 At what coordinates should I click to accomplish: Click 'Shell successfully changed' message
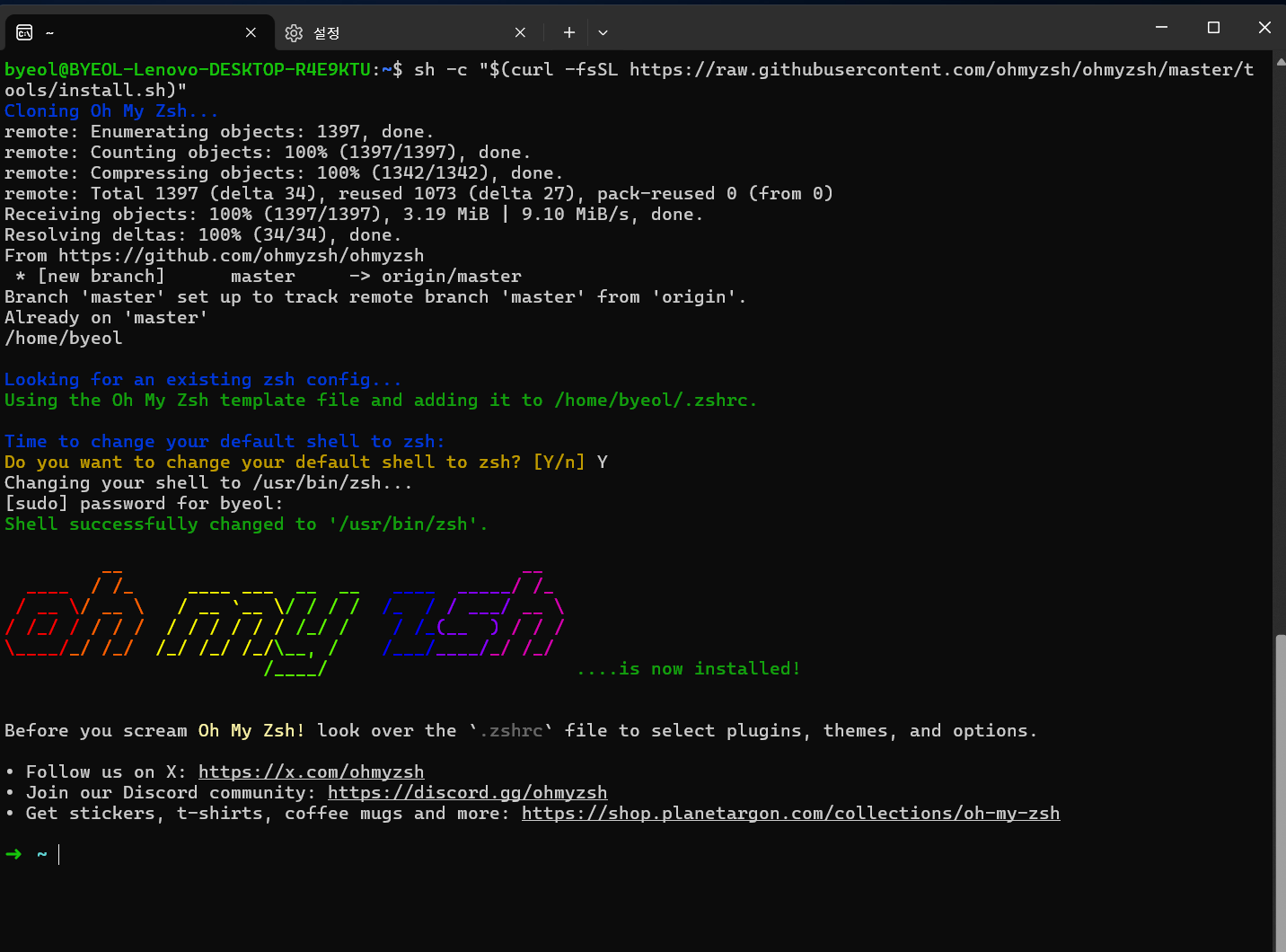pyautogui.click(x=246, y=524)
